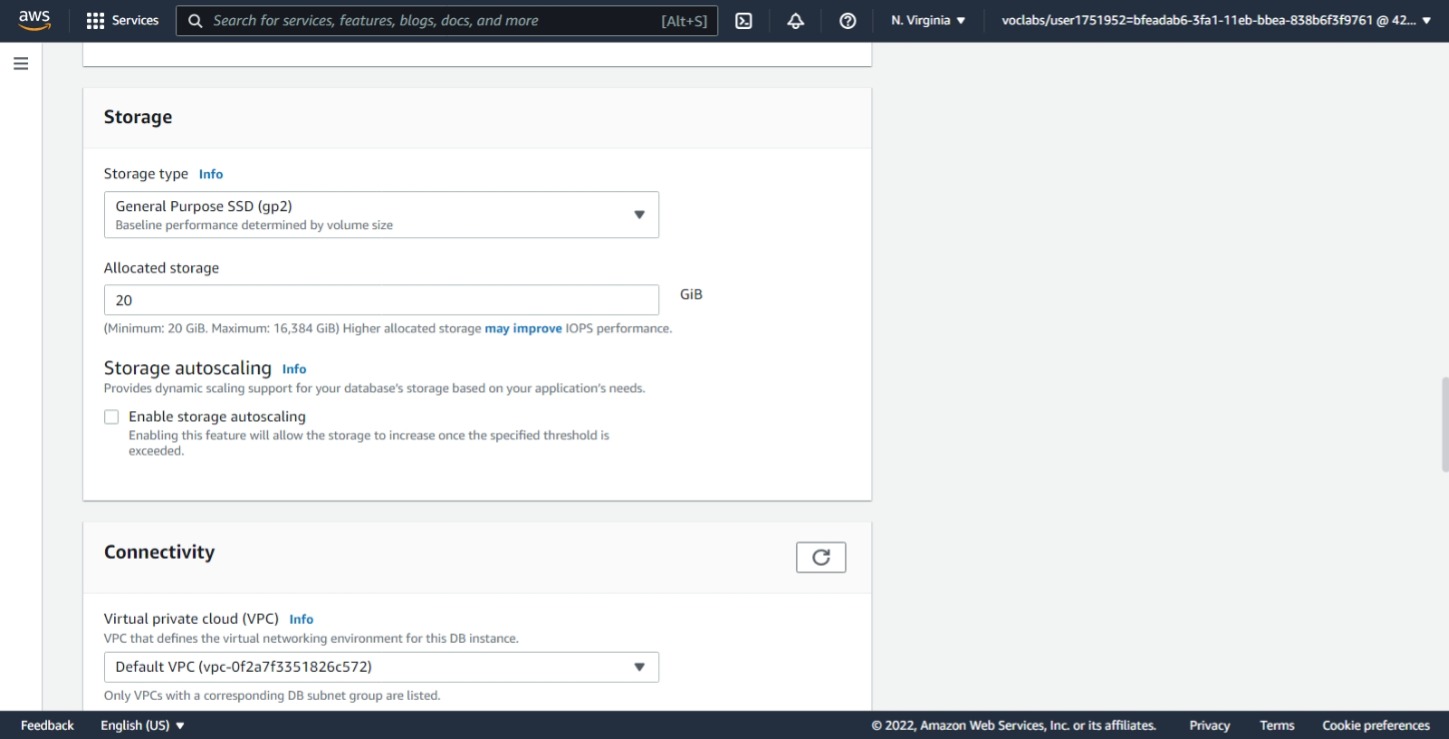Screen dimensions: 1449x739
Task: Enable storage autoscaling
Action: [x=111, y=416]
